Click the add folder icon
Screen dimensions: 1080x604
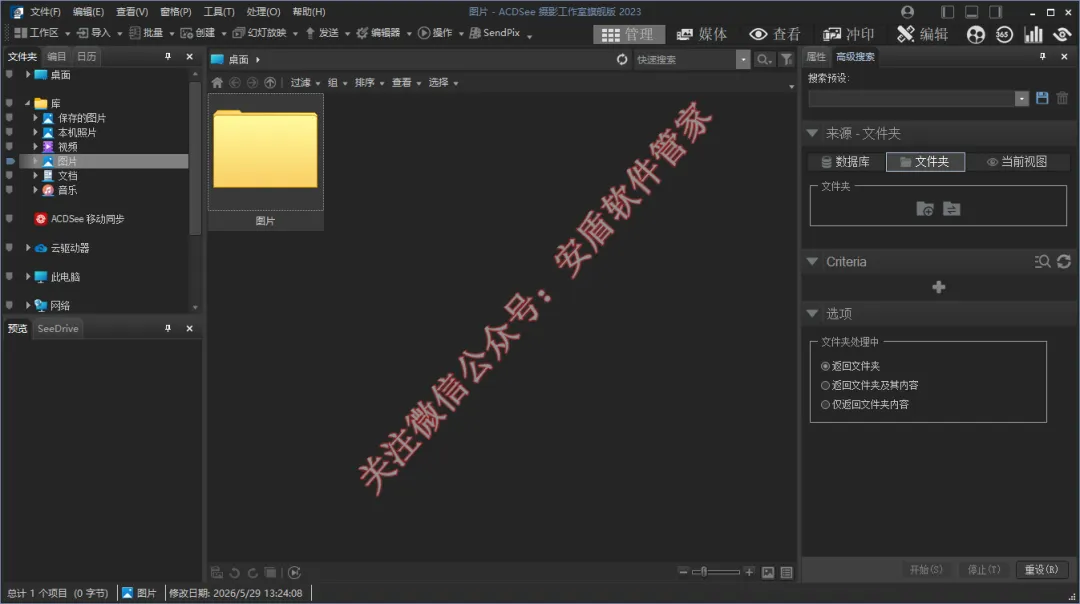pyautogui.click(x=925, y=209)
